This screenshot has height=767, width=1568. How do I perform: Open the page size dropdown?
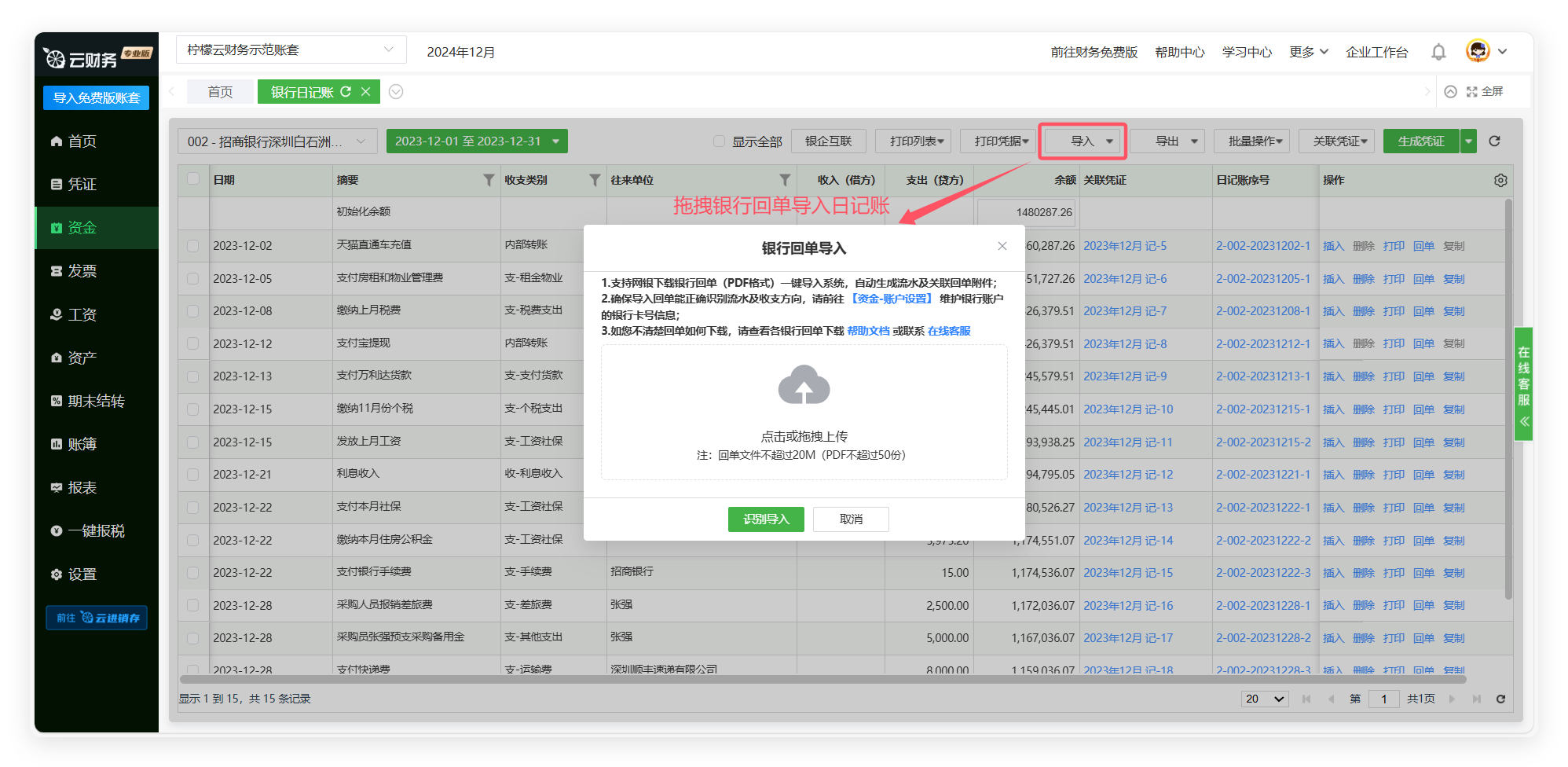[x=1264, y=699]
